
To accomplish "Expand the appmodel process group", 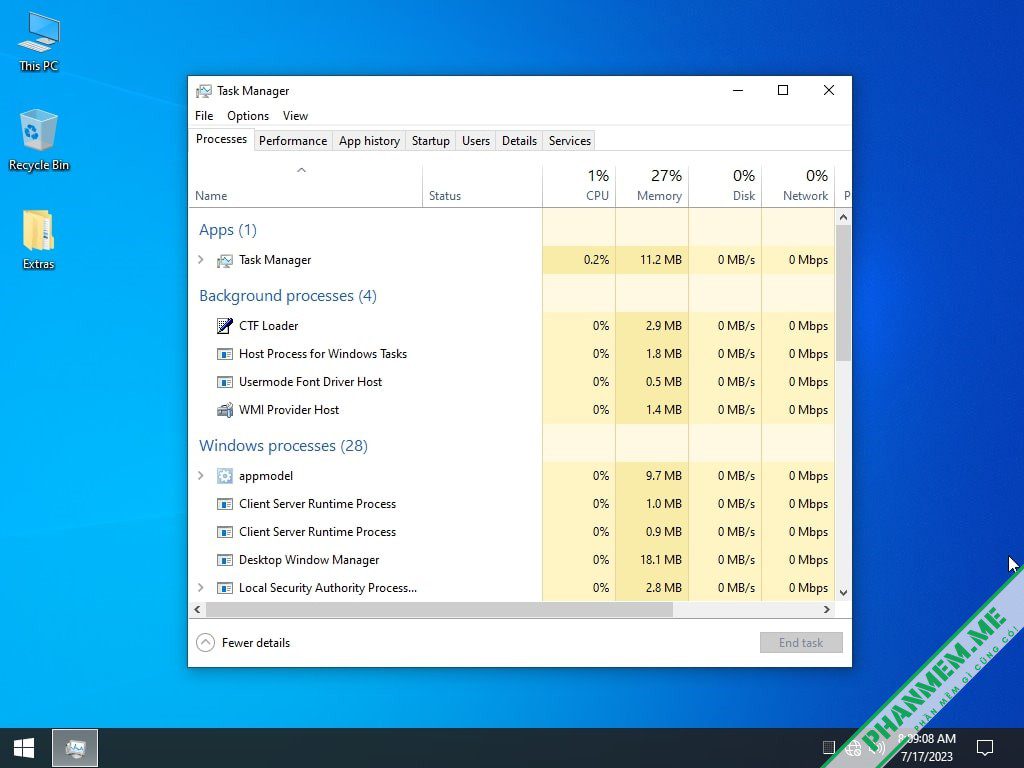I will pos(200,475).
